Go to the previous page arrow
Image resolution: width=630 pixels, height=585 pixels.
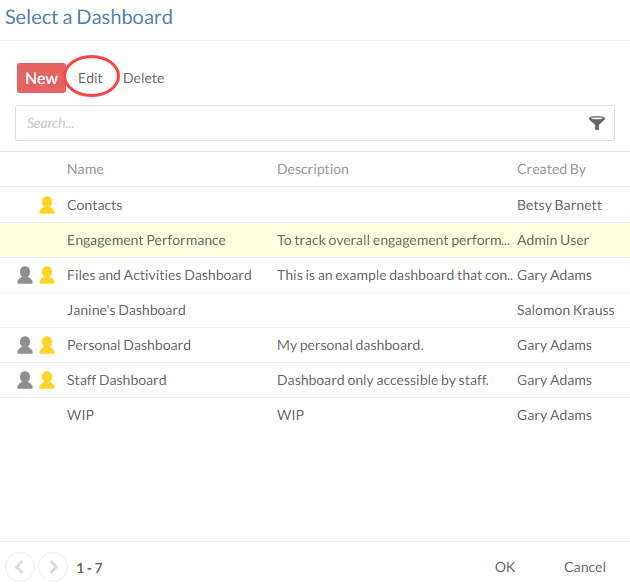click(x=21, y=567)
